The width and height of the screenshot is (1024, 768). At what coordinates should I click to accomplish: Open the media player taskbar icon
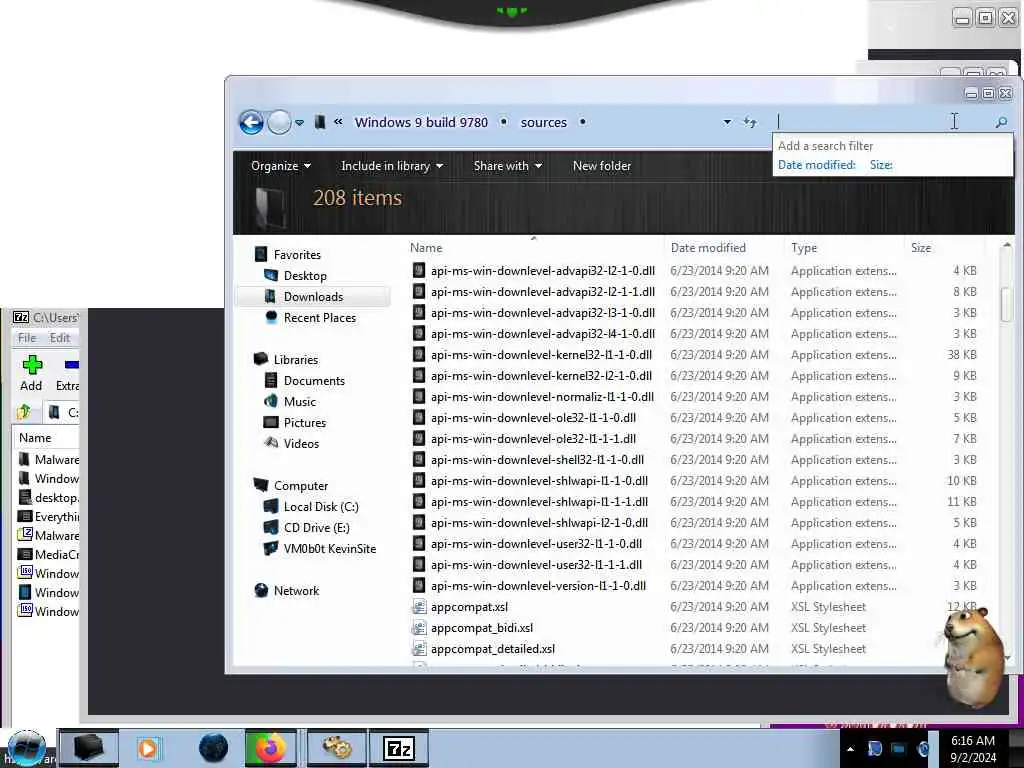pyautogui.click(x=149, y=748)
